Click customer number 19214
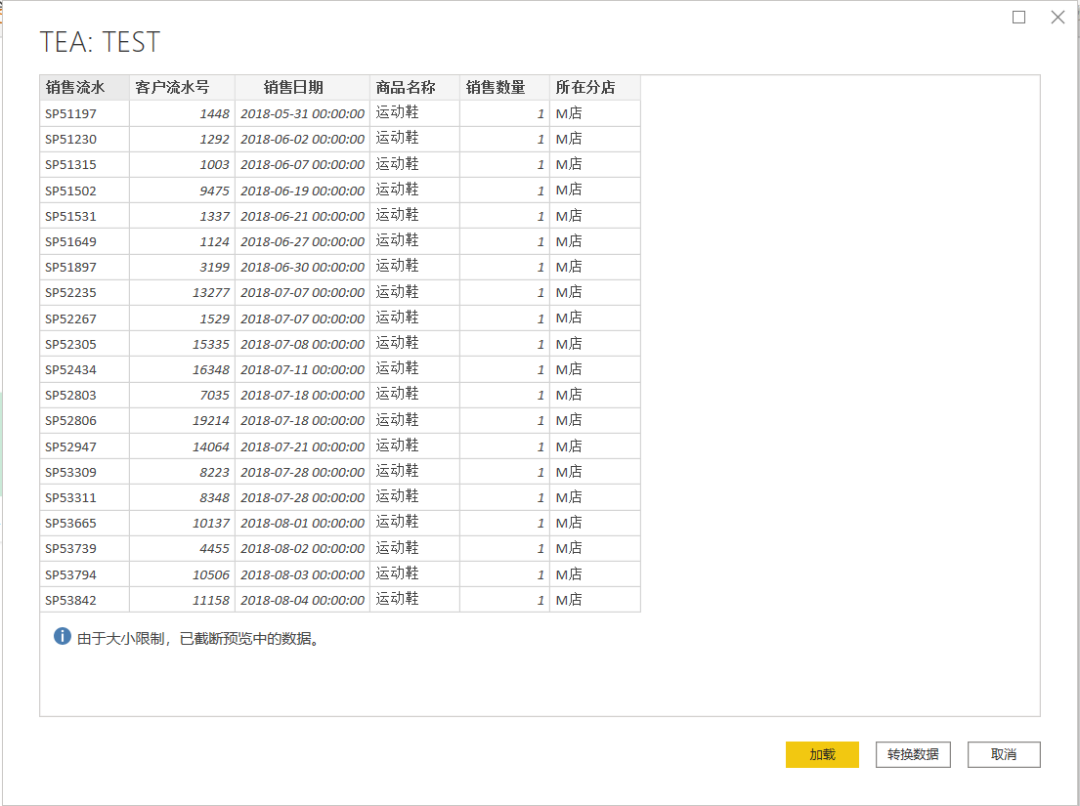 [182, 421]
